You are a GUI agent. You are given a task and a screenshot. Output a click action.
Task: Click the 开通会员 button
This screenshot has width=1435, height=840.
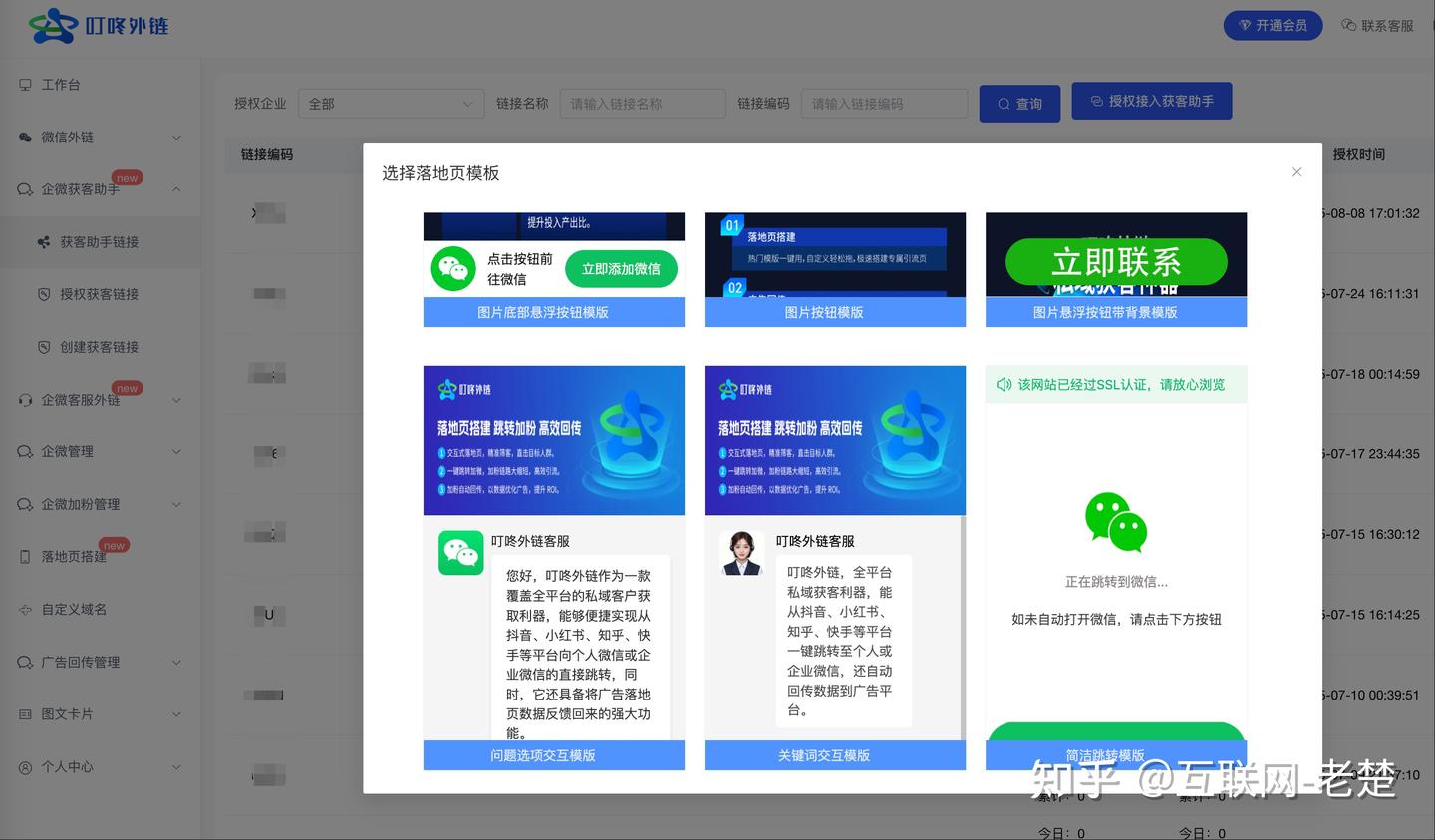[x=1273, y=25]
